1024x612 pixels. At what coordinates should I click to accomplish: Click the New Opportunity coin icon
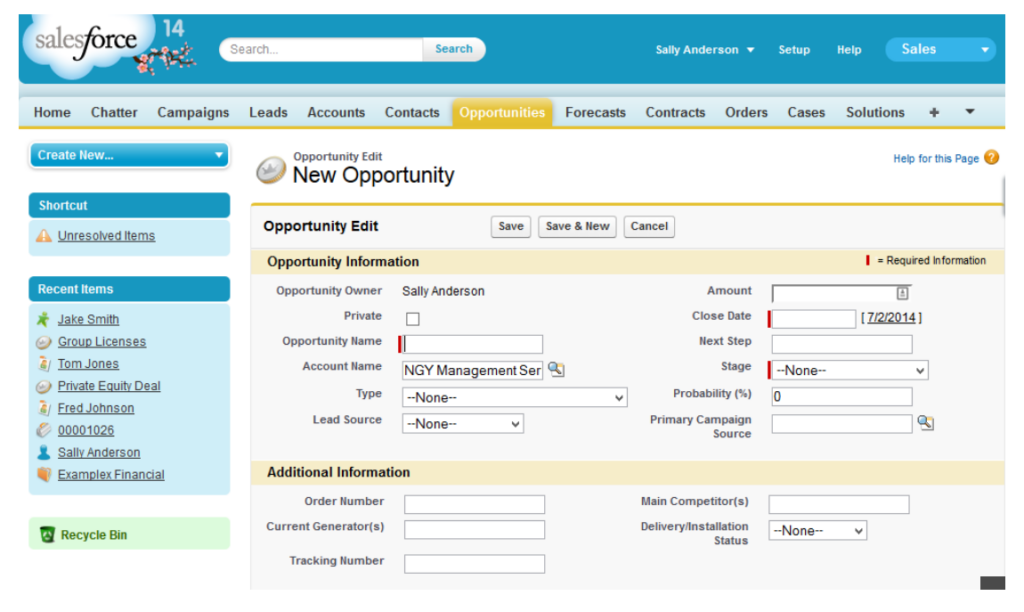pos(271,170)
